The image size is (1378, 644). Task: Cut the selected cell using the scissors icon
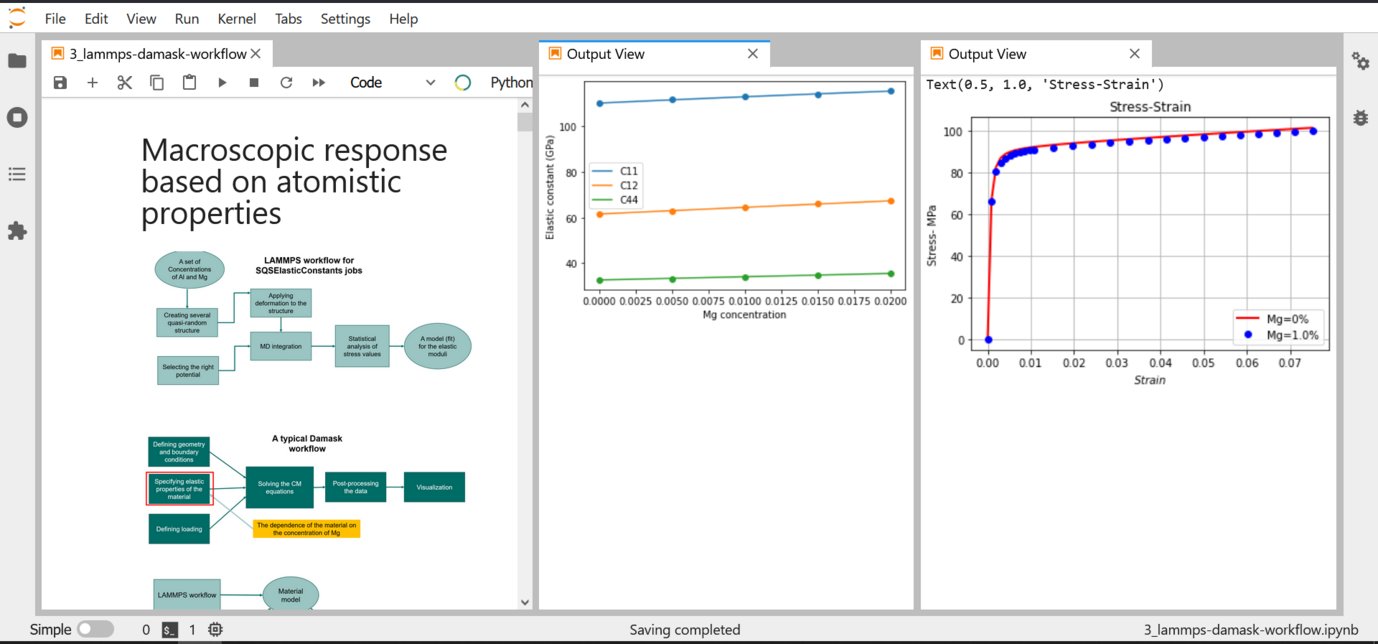click(x=124, y=83)
